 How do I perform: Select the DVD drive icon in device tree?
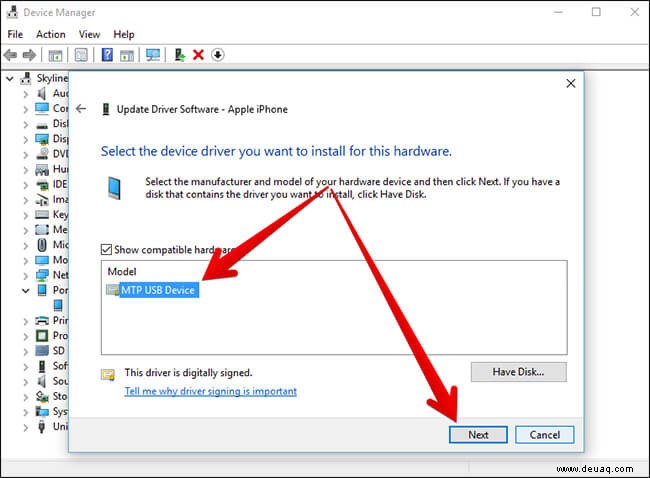click(42, 154)
